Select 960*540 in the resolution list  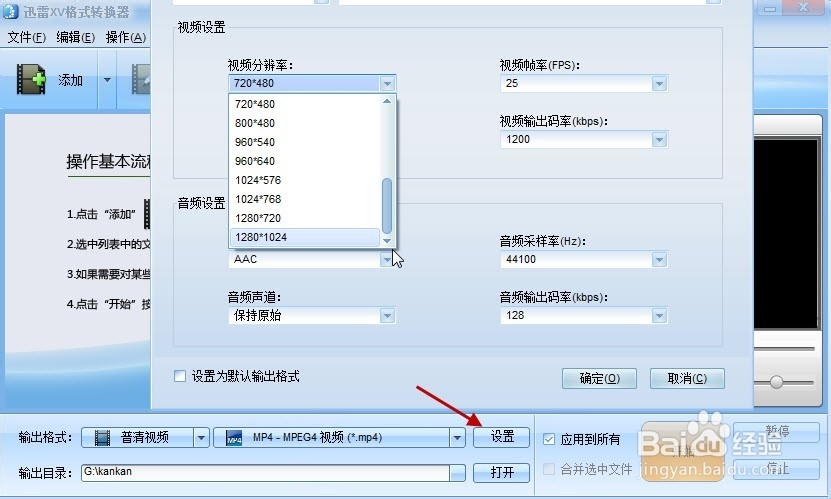(305, 142)
